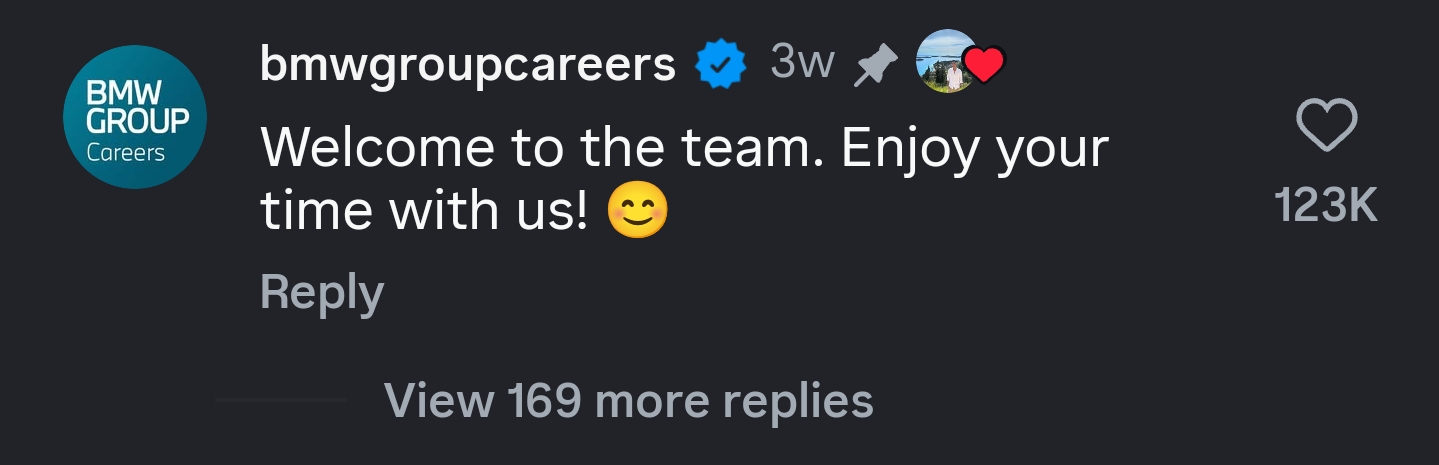
Task: Click the blue verified badge
Action: [x=721, y=66]
